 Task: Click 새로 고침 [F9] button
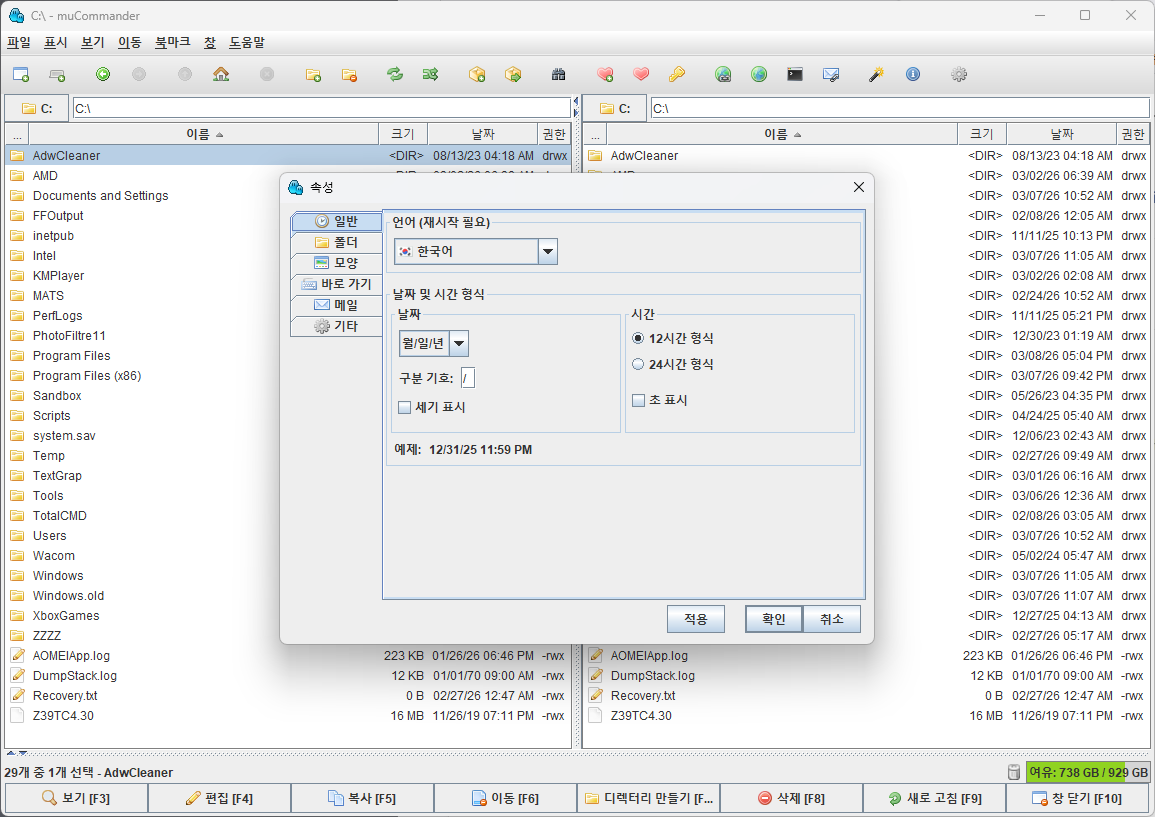click(x=934, y=799)
